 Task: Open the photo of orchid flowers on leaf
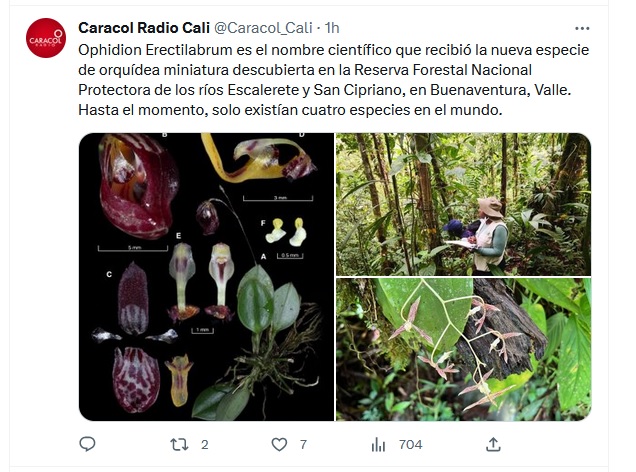pos(463,349)
